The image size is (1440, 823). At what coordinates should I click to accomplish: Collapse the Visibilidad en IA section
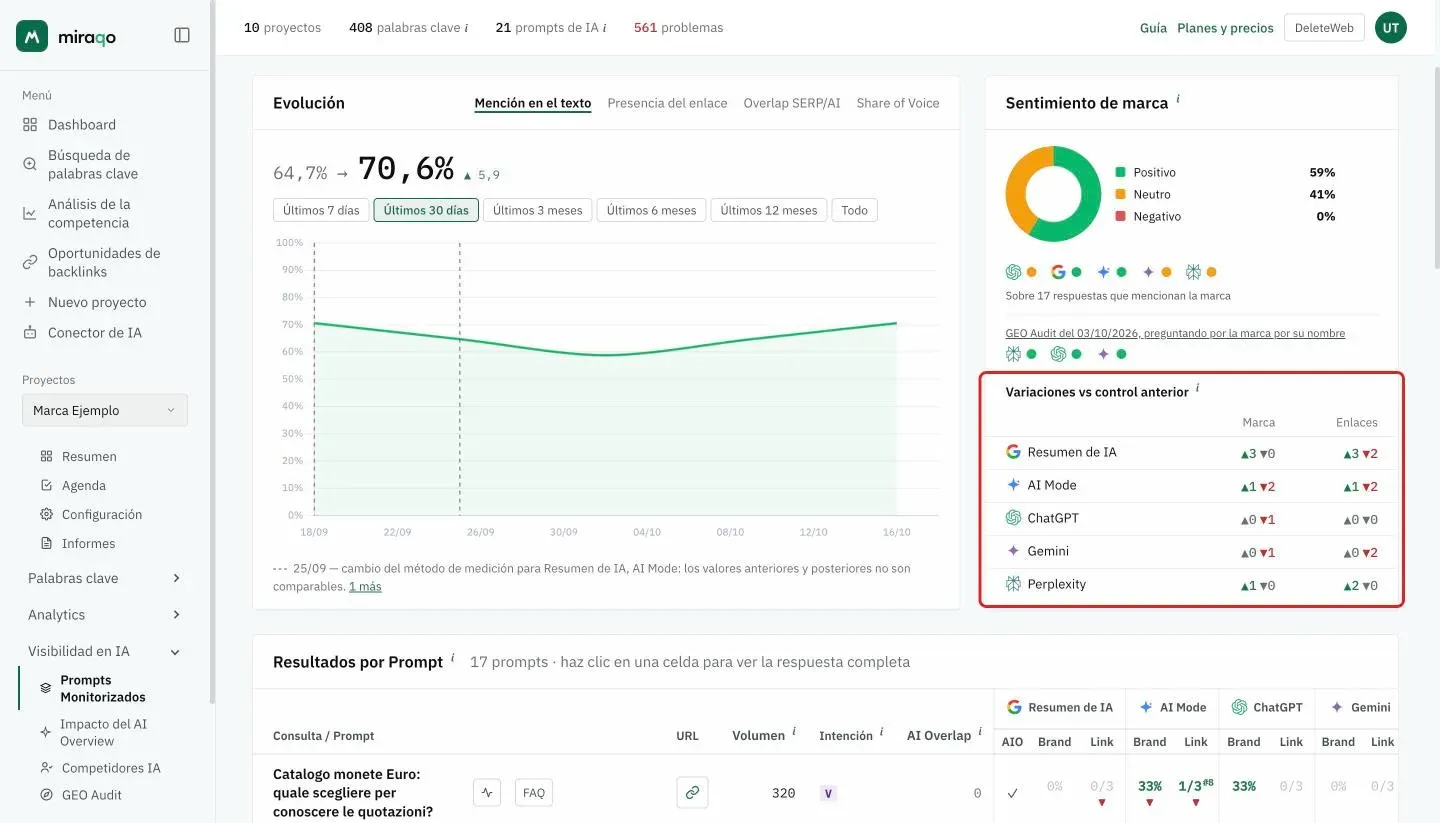pyautogui.click(x=105, y=651)
